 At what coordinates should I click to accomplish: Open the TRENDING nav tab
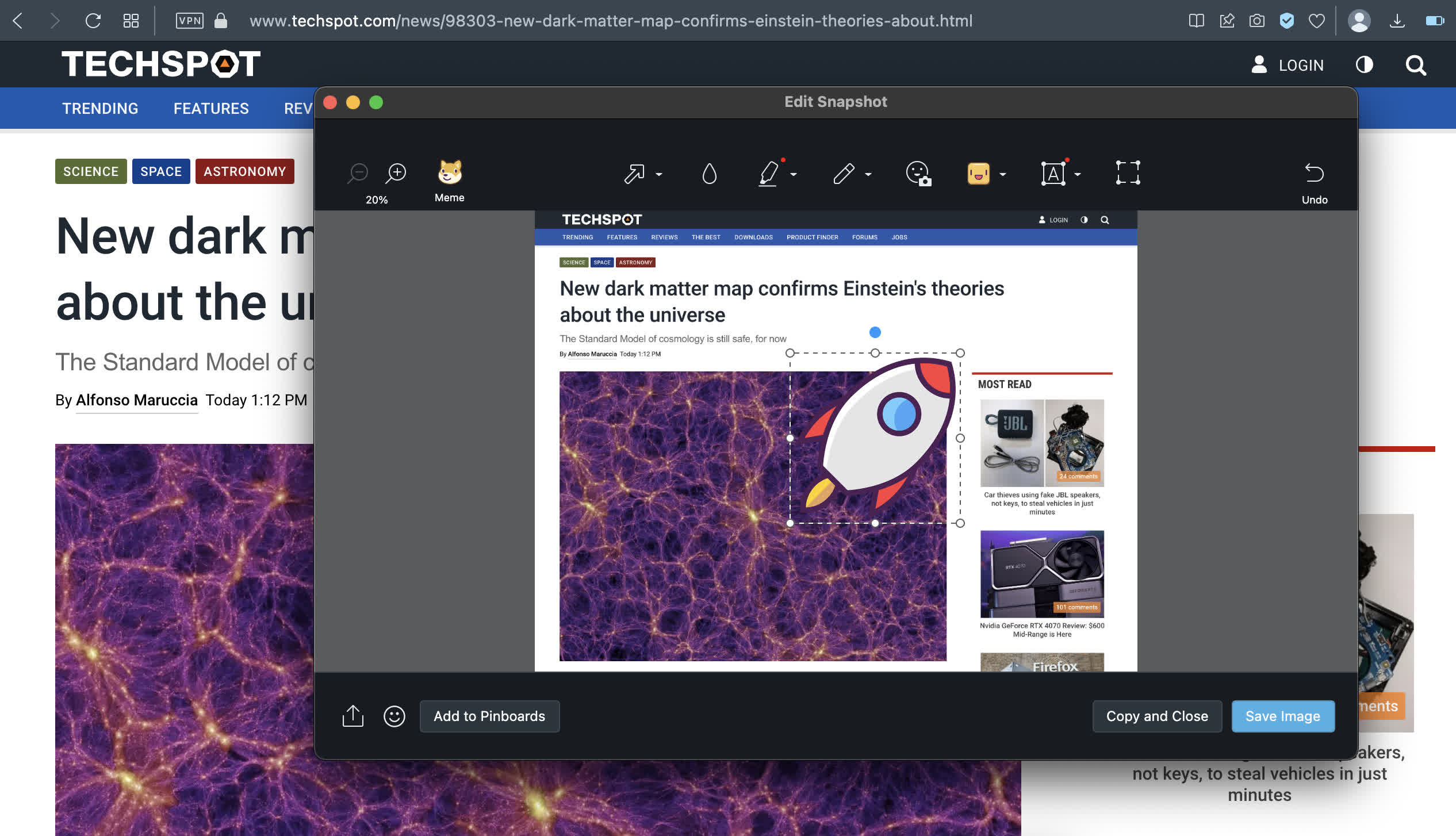tap(100, 109)
